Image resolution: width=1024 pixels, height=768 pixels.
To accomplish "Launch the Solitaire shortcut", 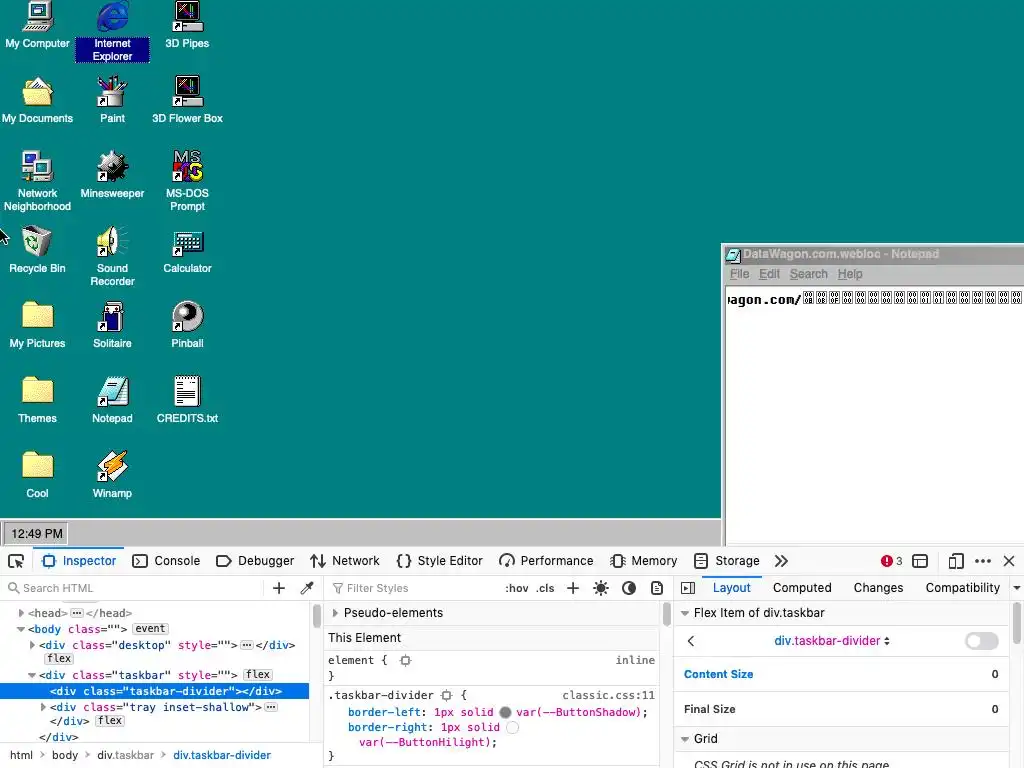I will coord(112,325).
